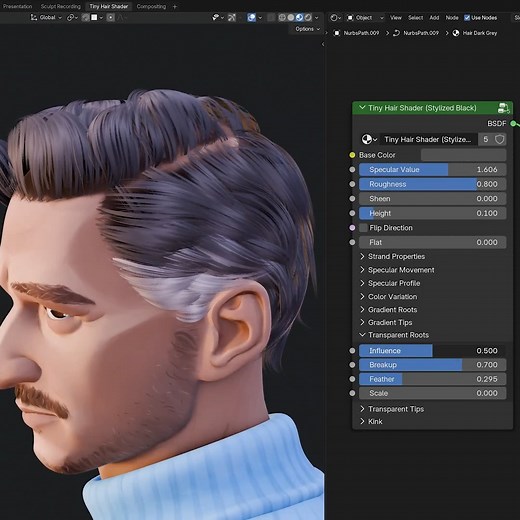Click the node group edit icon in header
The image size is (520, 520).
point(503,108)
